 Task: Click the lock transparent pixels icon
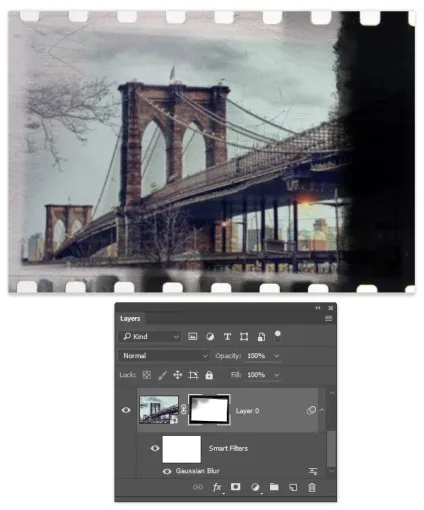pos(146,375)
